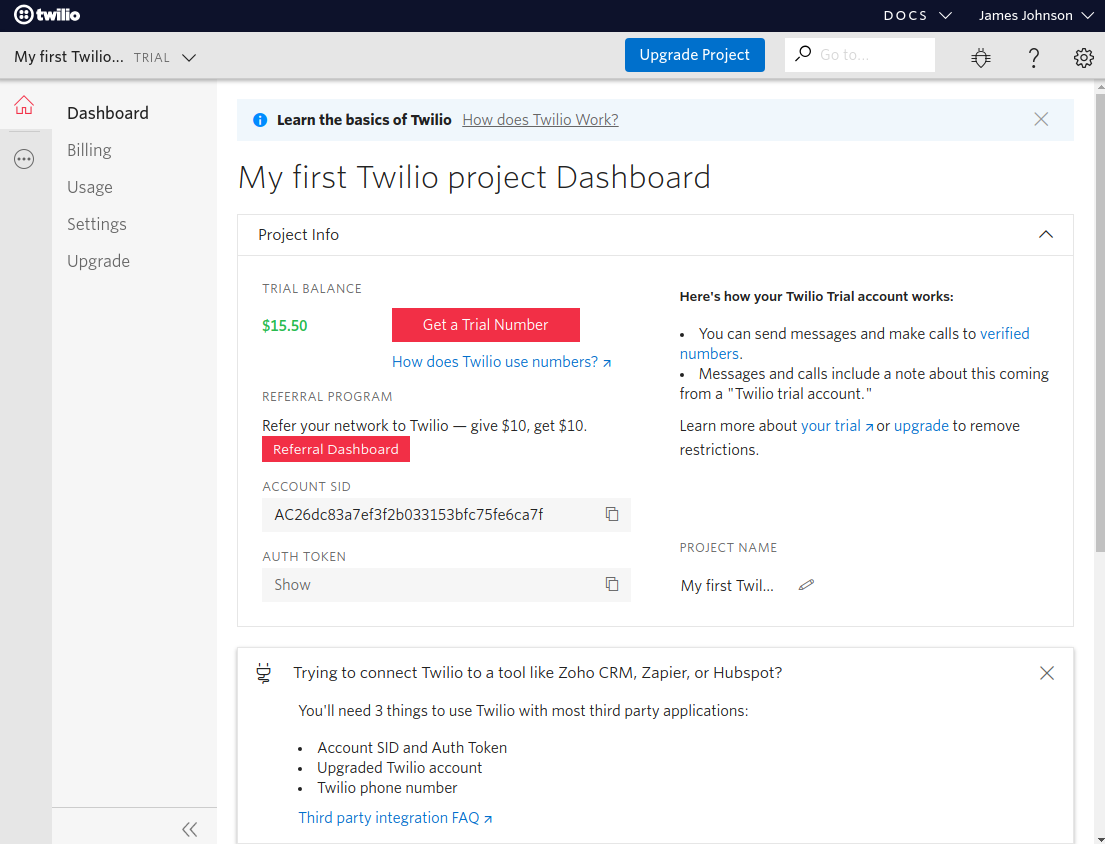Viewport: 1105px width, 844px height.
Task: Click the TRIAL label beside project name
Action: click(152, 58)
